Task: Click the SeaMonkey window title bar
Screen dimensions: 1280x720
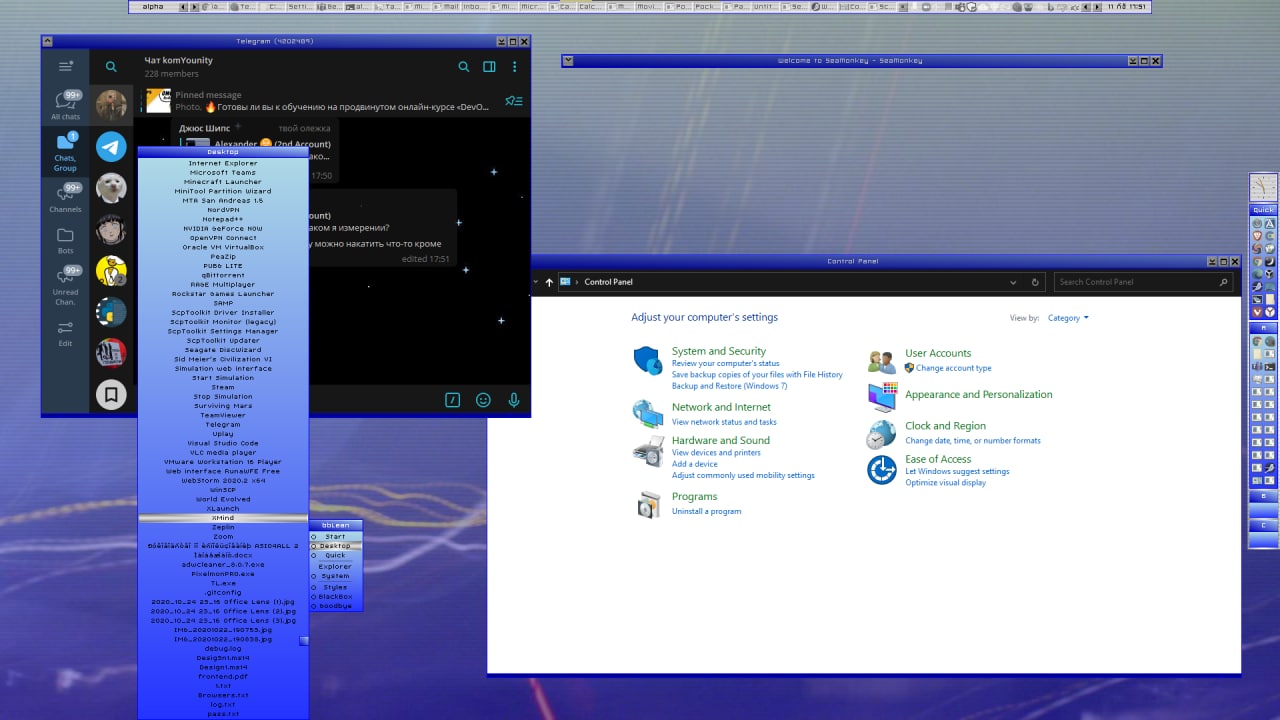Action: (x=849, y=61)
